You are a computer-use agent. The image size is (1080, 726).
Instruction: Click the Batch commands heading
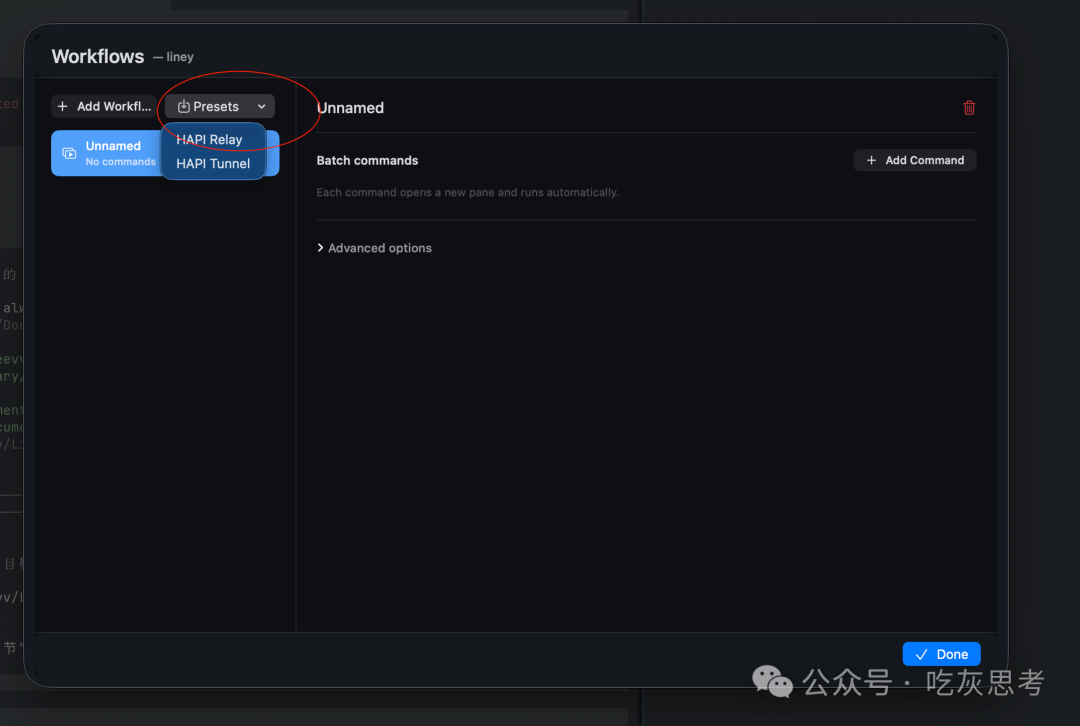click(367, 160)
